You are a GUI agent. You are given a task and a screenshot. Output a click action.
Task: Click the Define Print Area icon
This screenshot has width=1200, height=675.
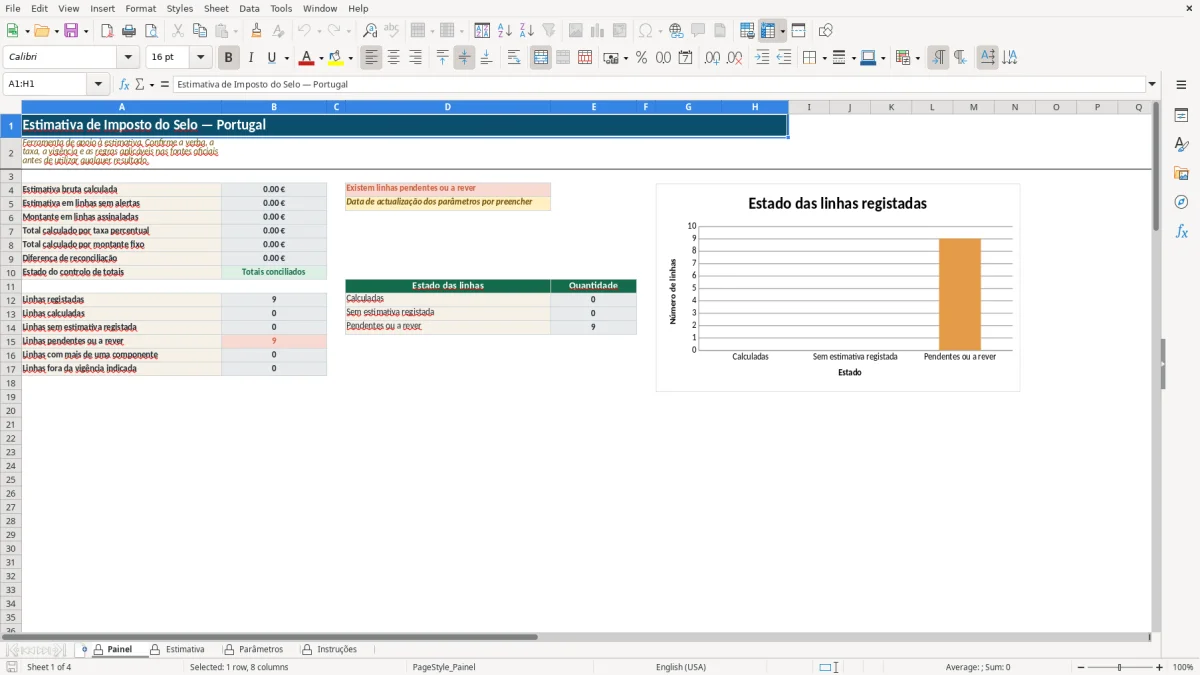click(747, 31)
